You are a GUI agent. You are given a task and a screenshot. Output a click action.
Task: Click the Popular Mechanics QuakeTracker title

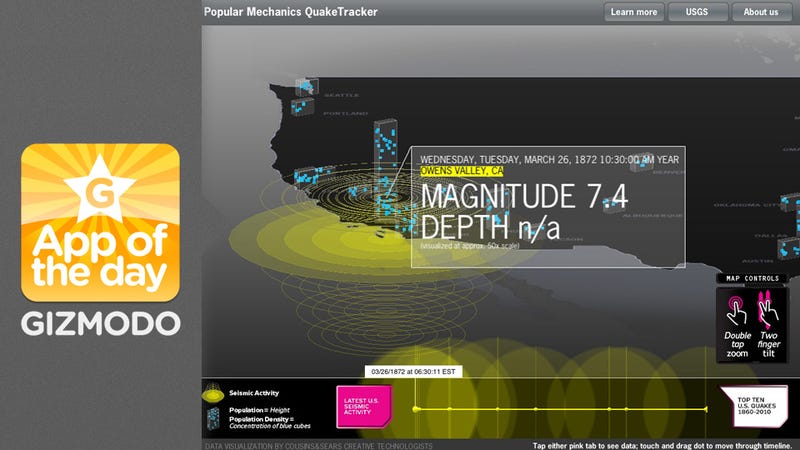[290, 12]
